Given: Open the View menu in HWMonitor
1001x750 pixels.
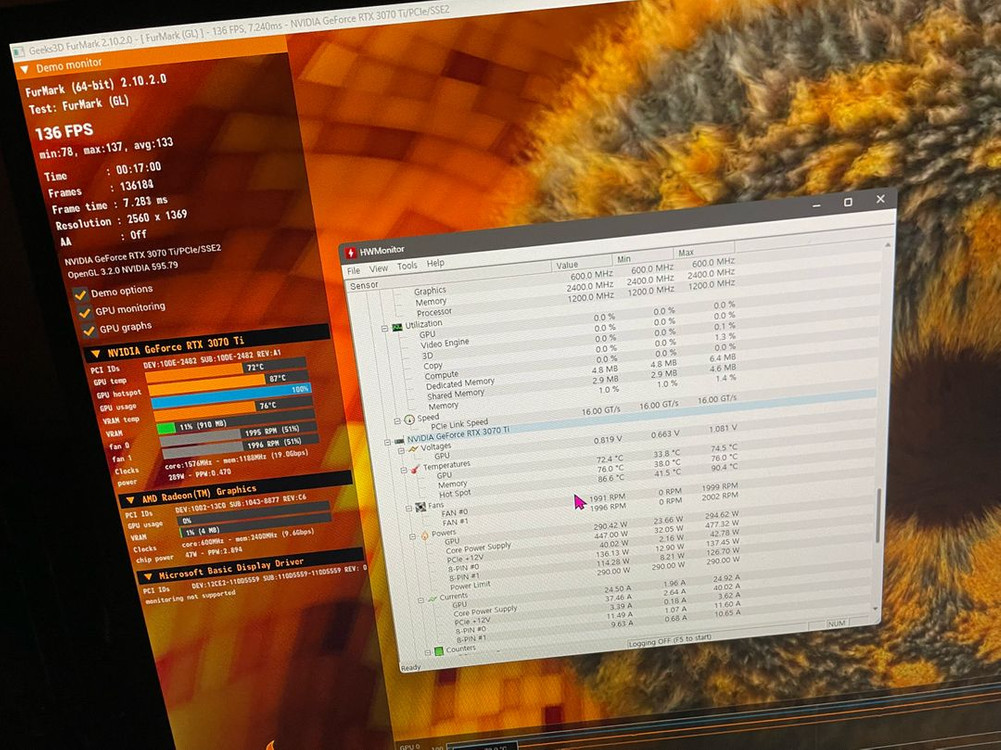Looking at the screenshot, I should click(x=379, y=266).
